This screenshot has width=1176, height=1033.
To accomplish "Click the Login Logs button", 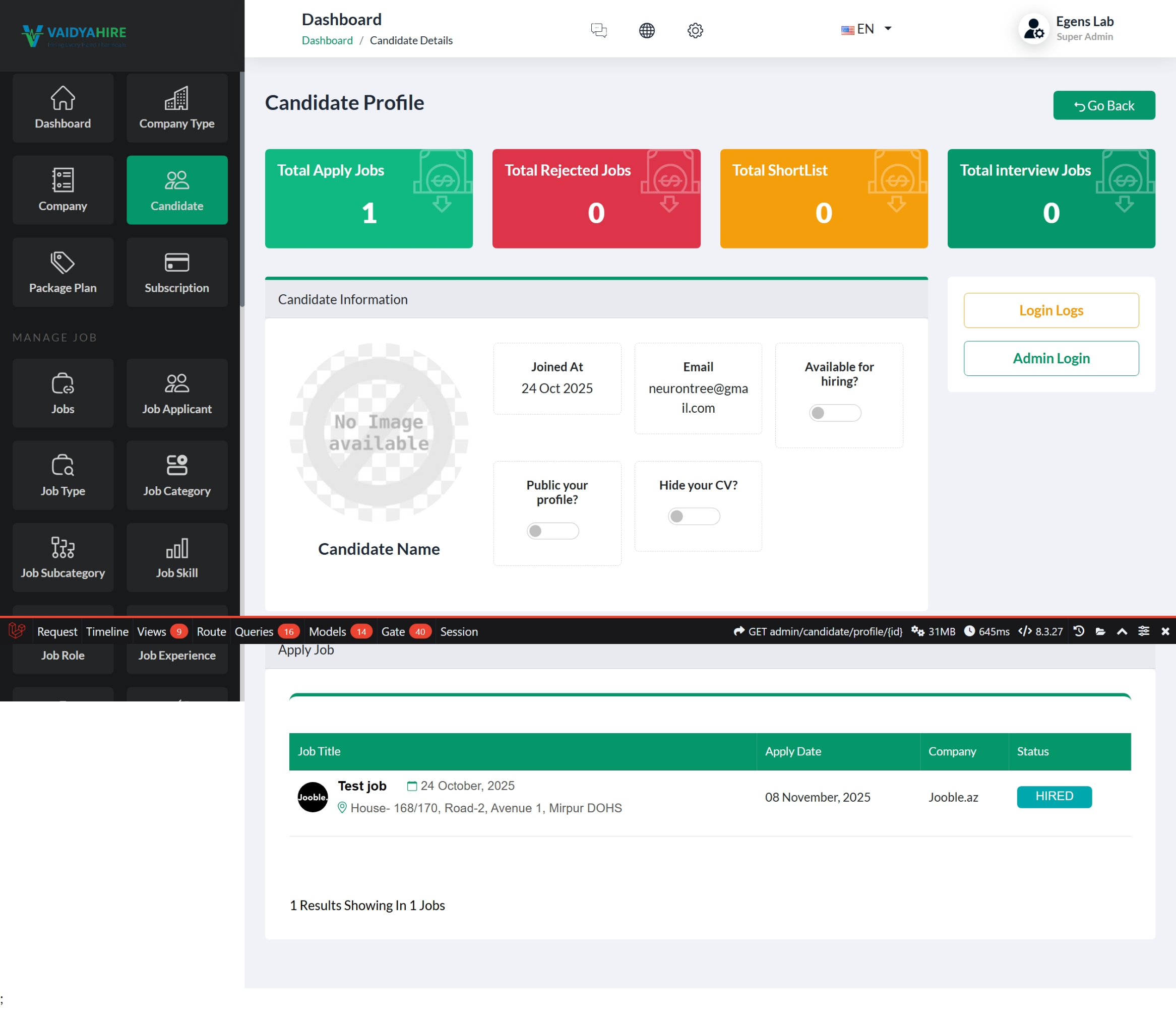I will tap(1050, 310).
